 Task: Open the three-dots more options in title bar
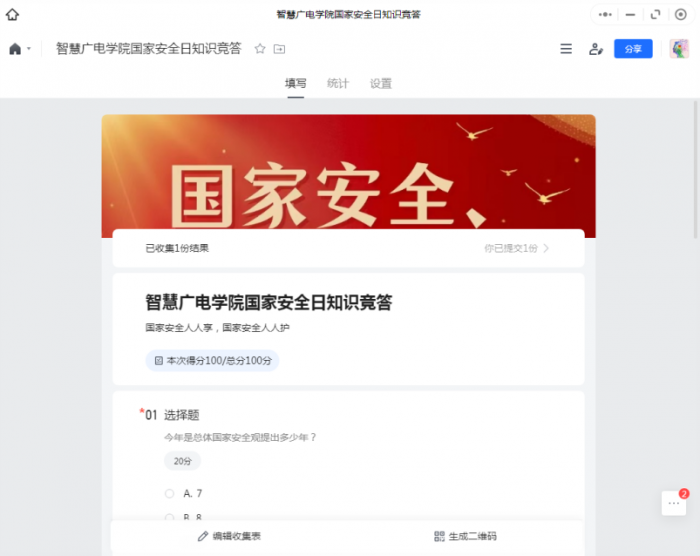[x=605, y=15]
